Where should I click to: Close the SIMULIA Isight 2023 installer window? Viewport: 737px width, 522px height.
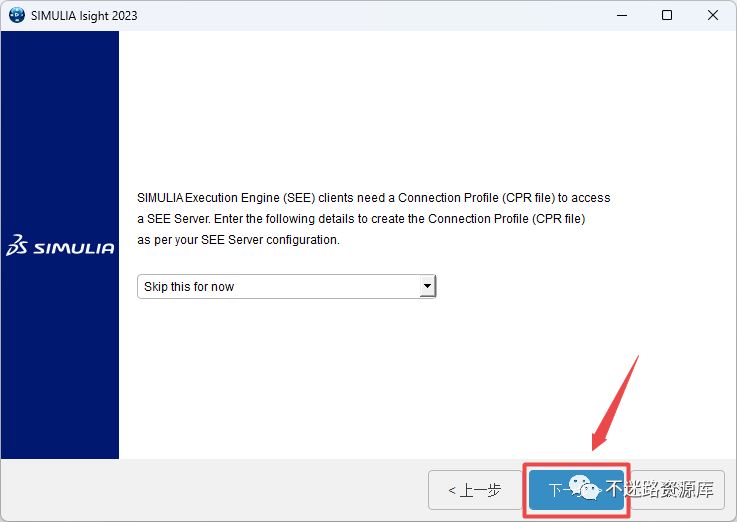click(x=713, y=16)
